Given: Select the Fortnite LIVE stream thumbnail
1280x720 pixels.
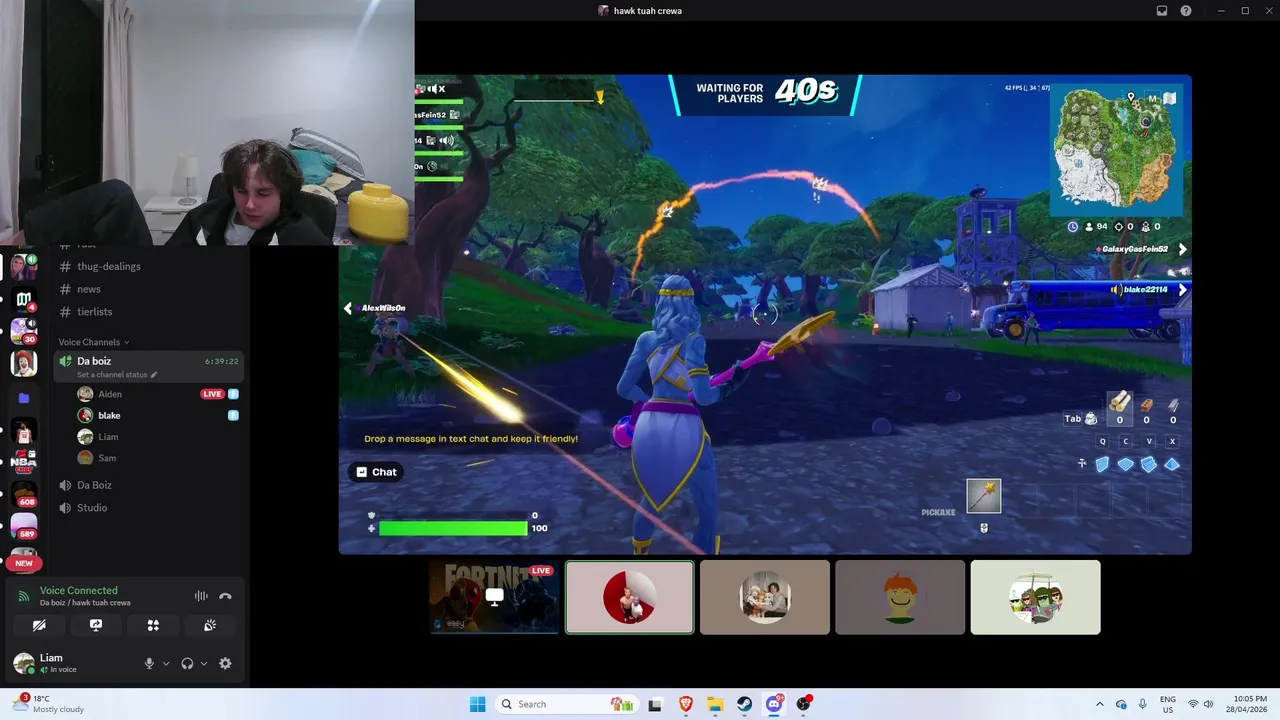Looking at the screenshot, I should pyautogui.click(x=494, y=597).
